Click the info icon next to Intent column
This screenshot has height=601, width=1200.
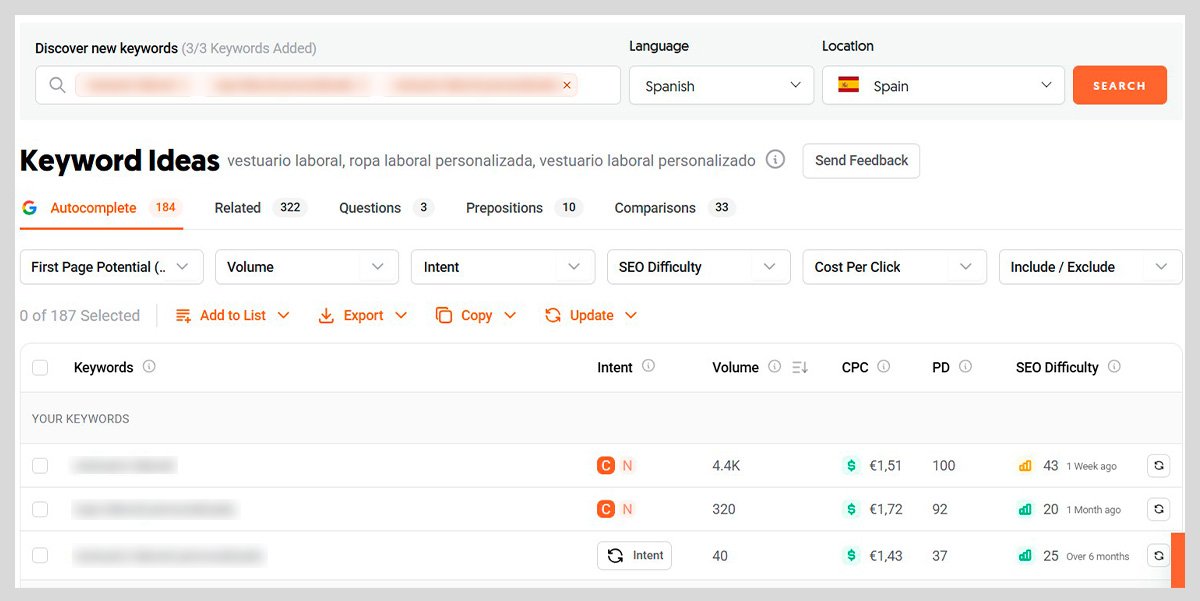(648, 366)
